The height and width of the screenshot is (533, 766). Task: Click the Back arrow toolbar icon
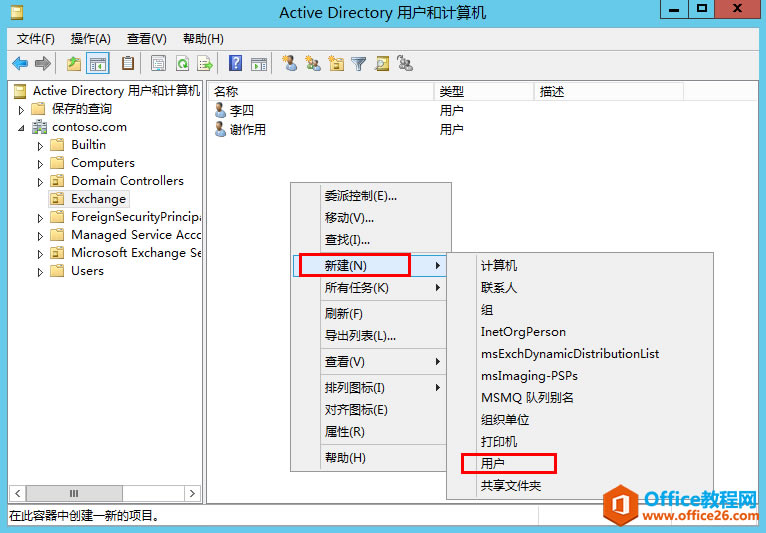click(20, 64)
